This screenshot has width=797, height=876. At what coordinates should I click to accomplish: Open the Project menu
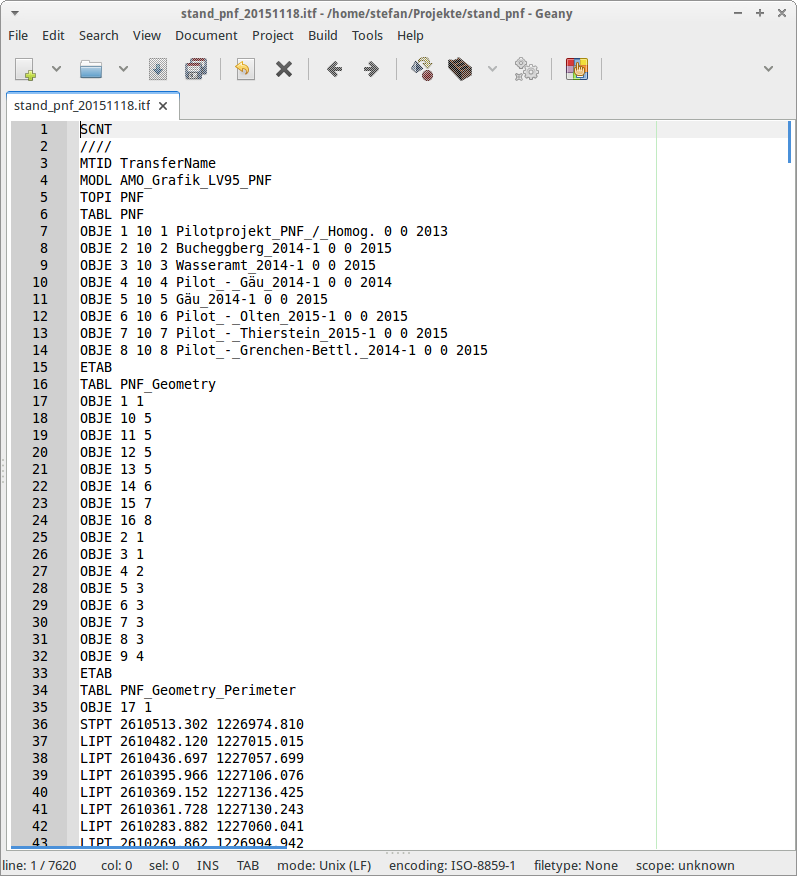[273, 36]
